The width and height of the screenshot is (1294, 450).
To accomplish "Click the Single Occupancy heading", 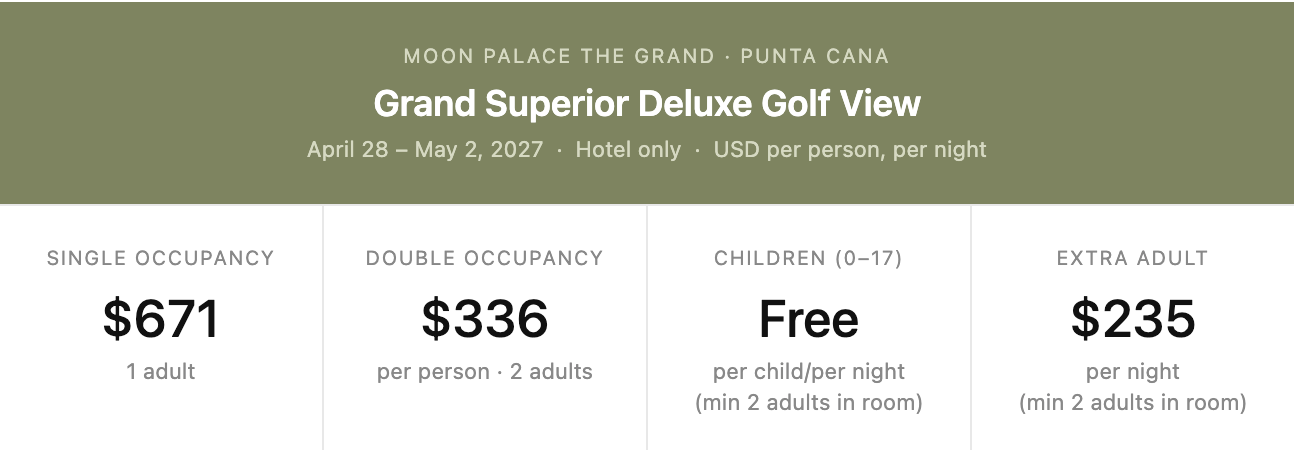I will pyautogui.click(x=161, y=258).
